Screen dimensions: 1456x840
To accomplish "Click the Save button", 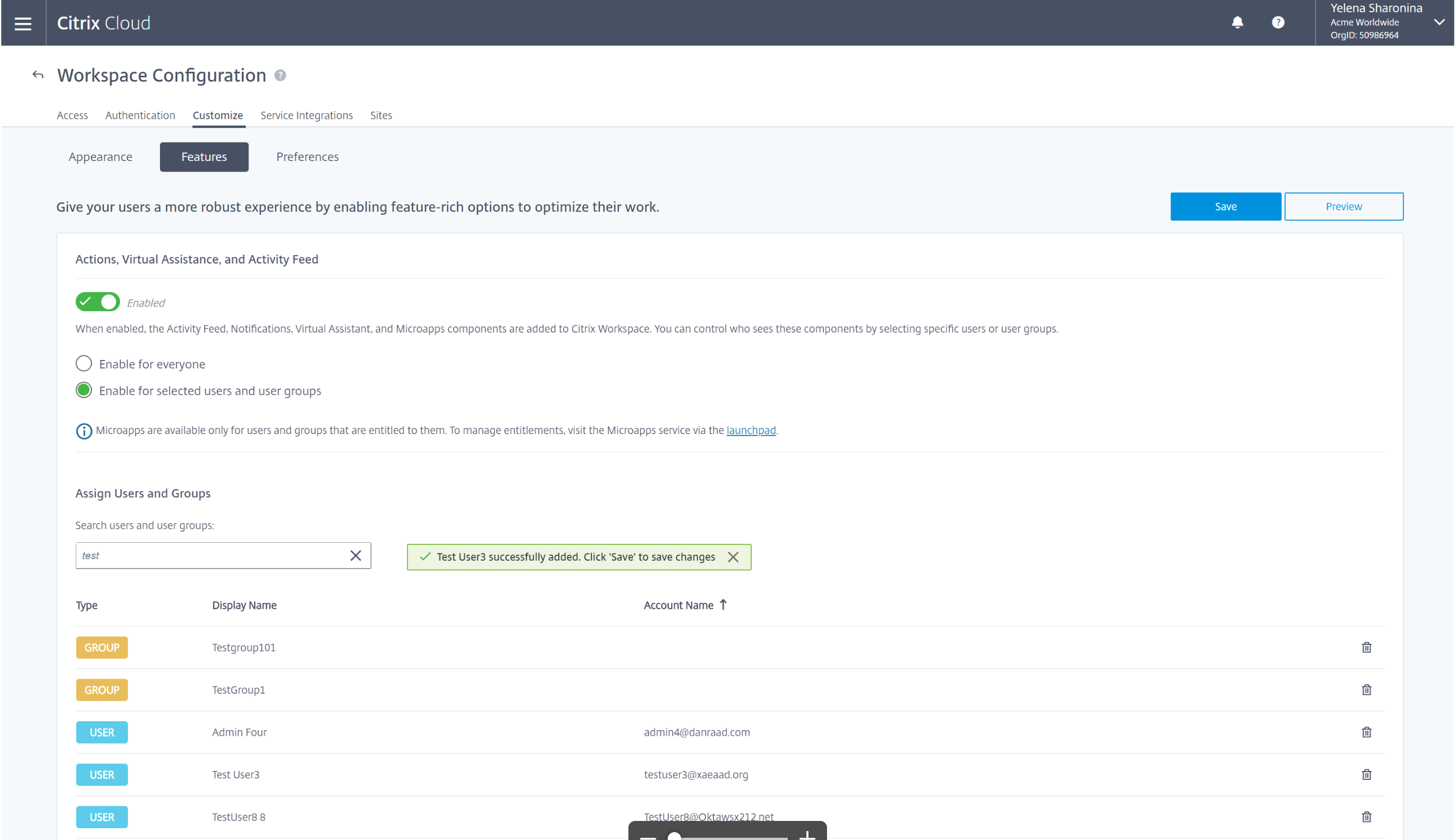I will 1225,206.
